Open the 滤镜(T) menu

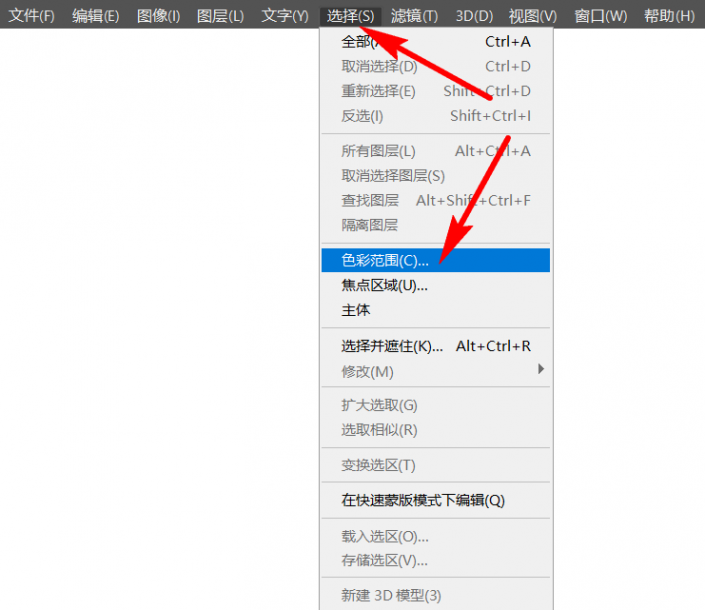[x=414, y=16]
